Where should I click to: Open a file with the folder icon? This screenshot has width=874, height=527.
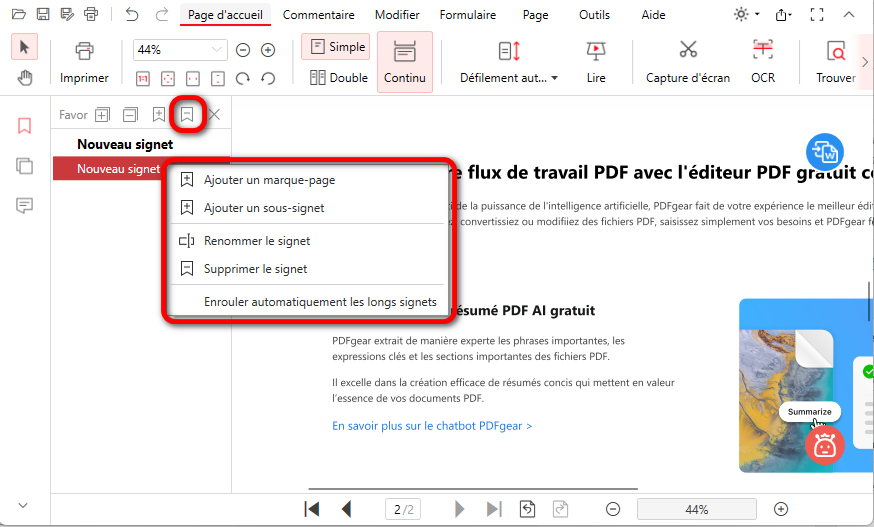coord(18,14)
